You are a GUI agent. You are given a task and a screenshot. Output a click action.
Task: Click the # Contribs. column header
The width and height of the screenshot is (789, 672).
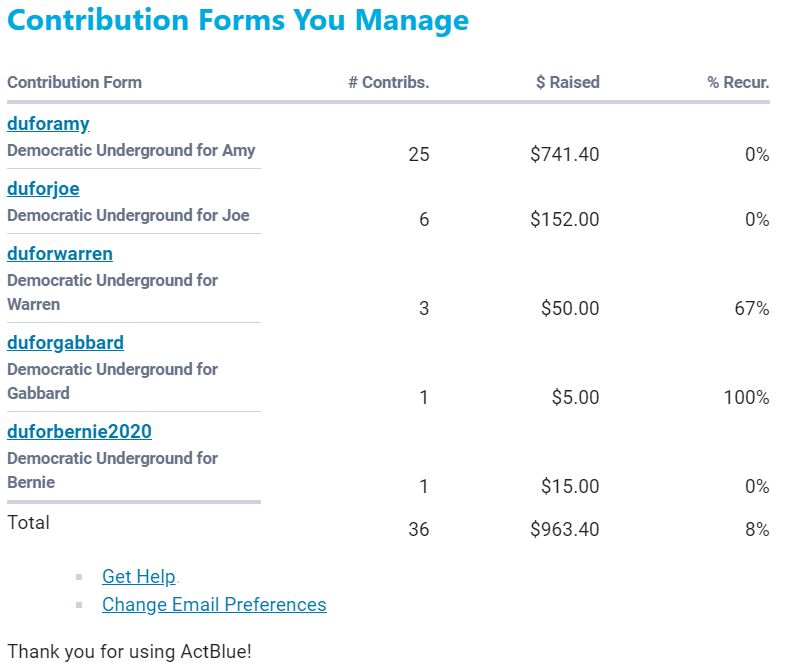pyautogui.click(x=388, y=83)
